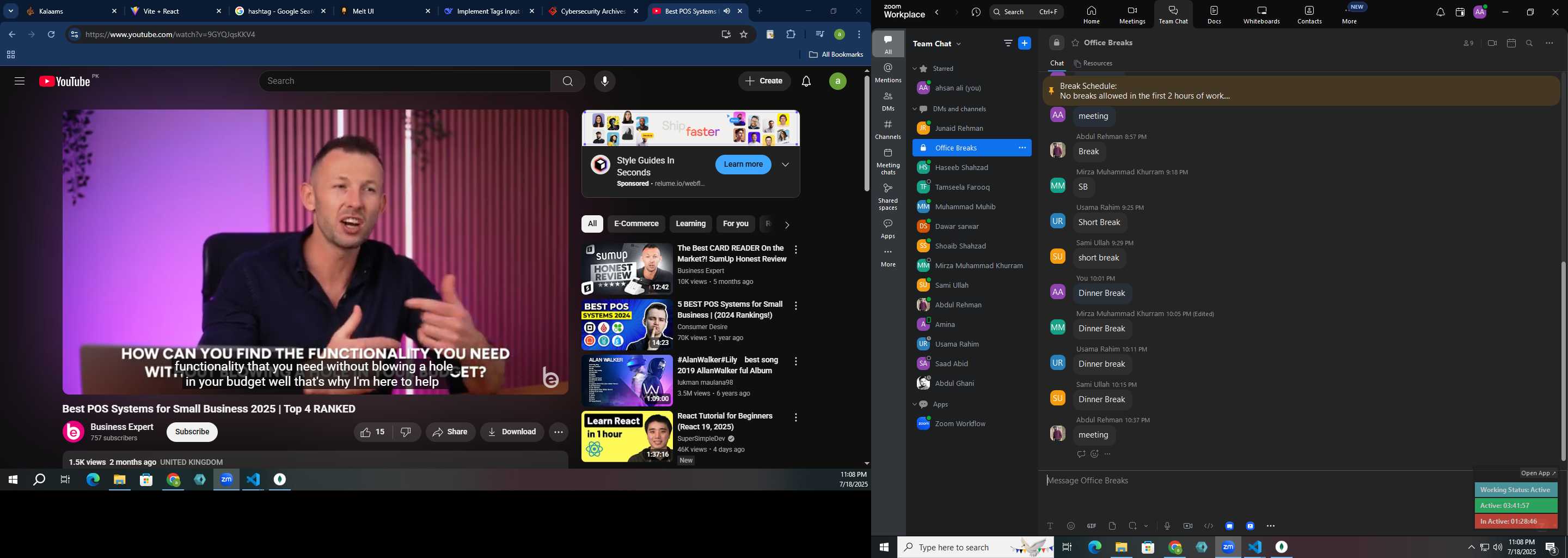This screenshot has width=1568, height=558.
Task: Record video message in composer
Action: pos(1187,526)
